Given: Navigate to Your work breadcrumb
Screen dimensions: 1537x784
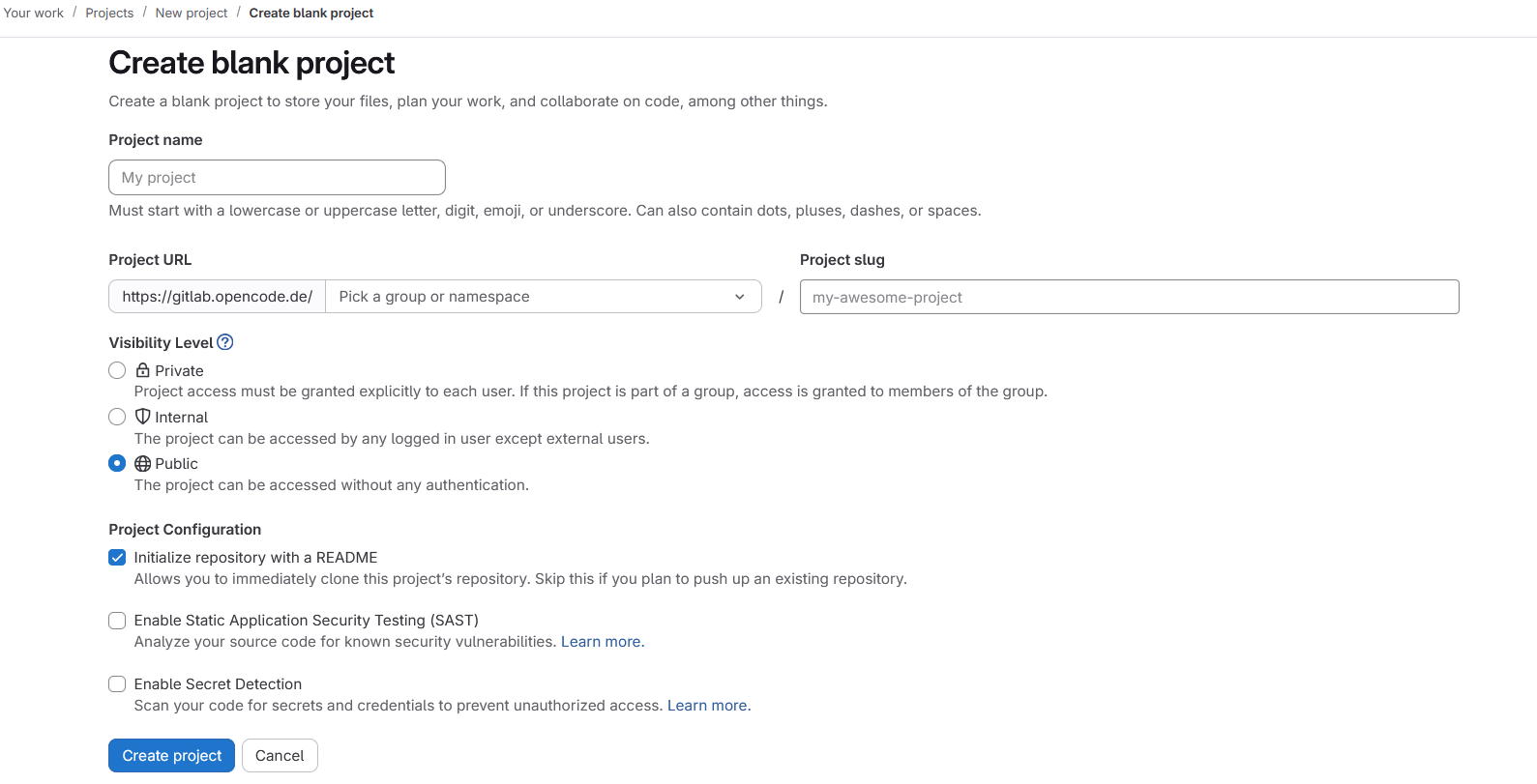Looking at the screenshot, I should [x=33, y=13].
